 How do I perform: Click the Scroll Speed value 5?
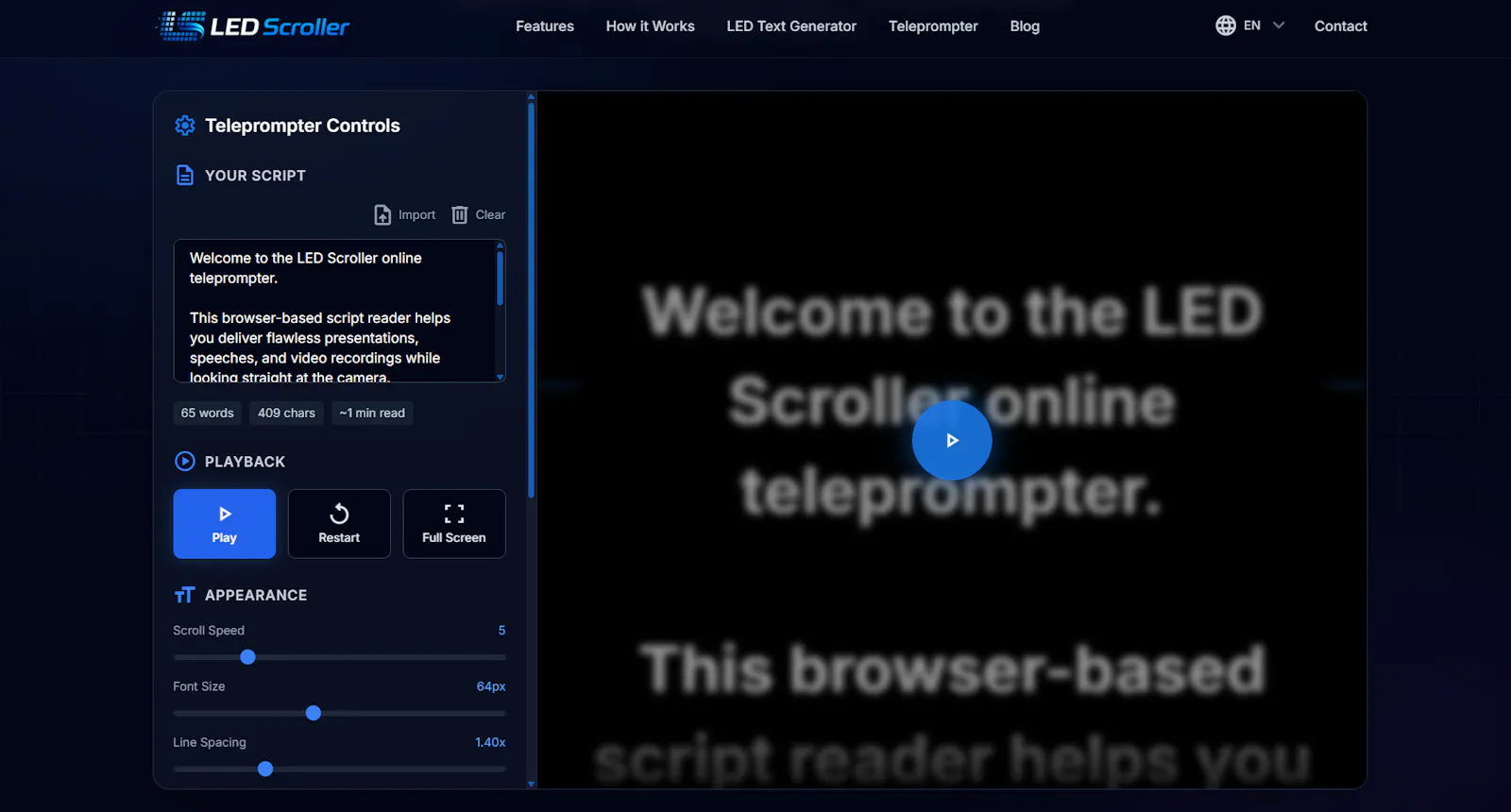click(x=501, y=631)
